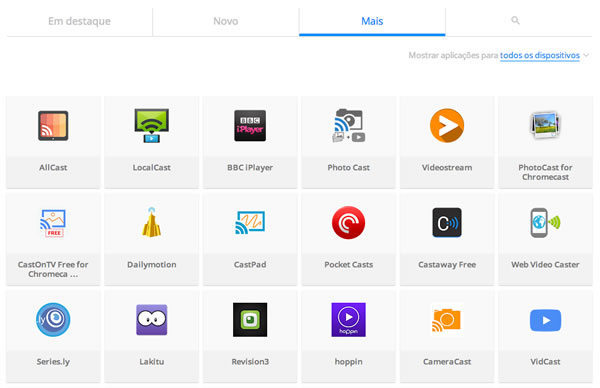Select the Mais tab

point(372,21)
